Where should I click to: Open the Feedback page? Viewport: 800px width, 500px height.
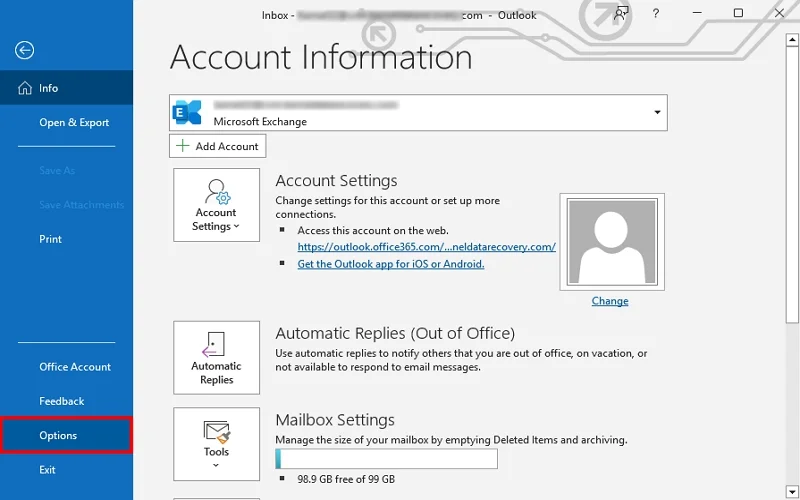pos(66,401)
